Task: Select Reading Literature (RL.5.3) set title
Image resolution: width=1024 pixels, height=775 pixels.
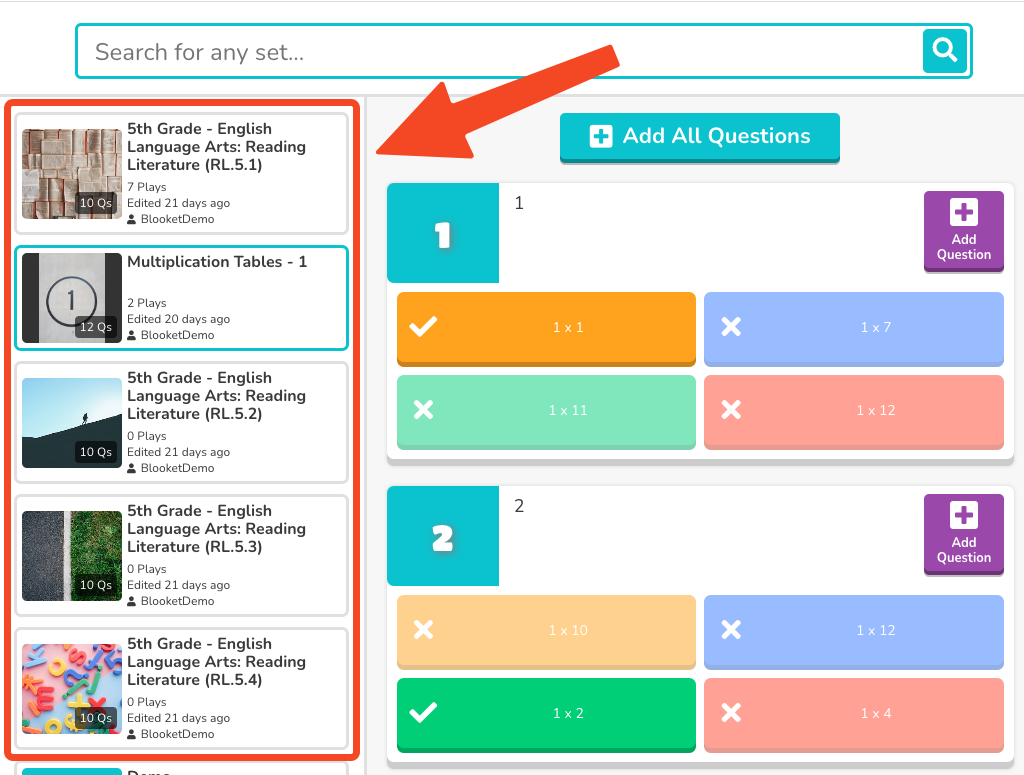Action: click(216, 529)
